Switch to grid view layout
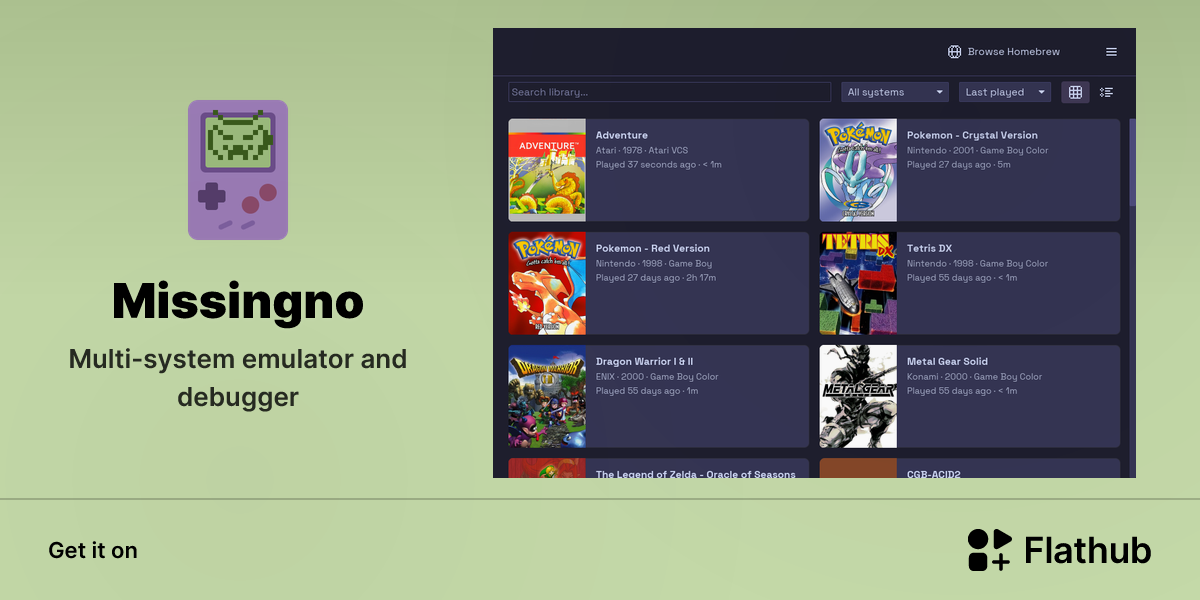The width and height of the screenshot is (1200, 600). (x=1075, y=92)
